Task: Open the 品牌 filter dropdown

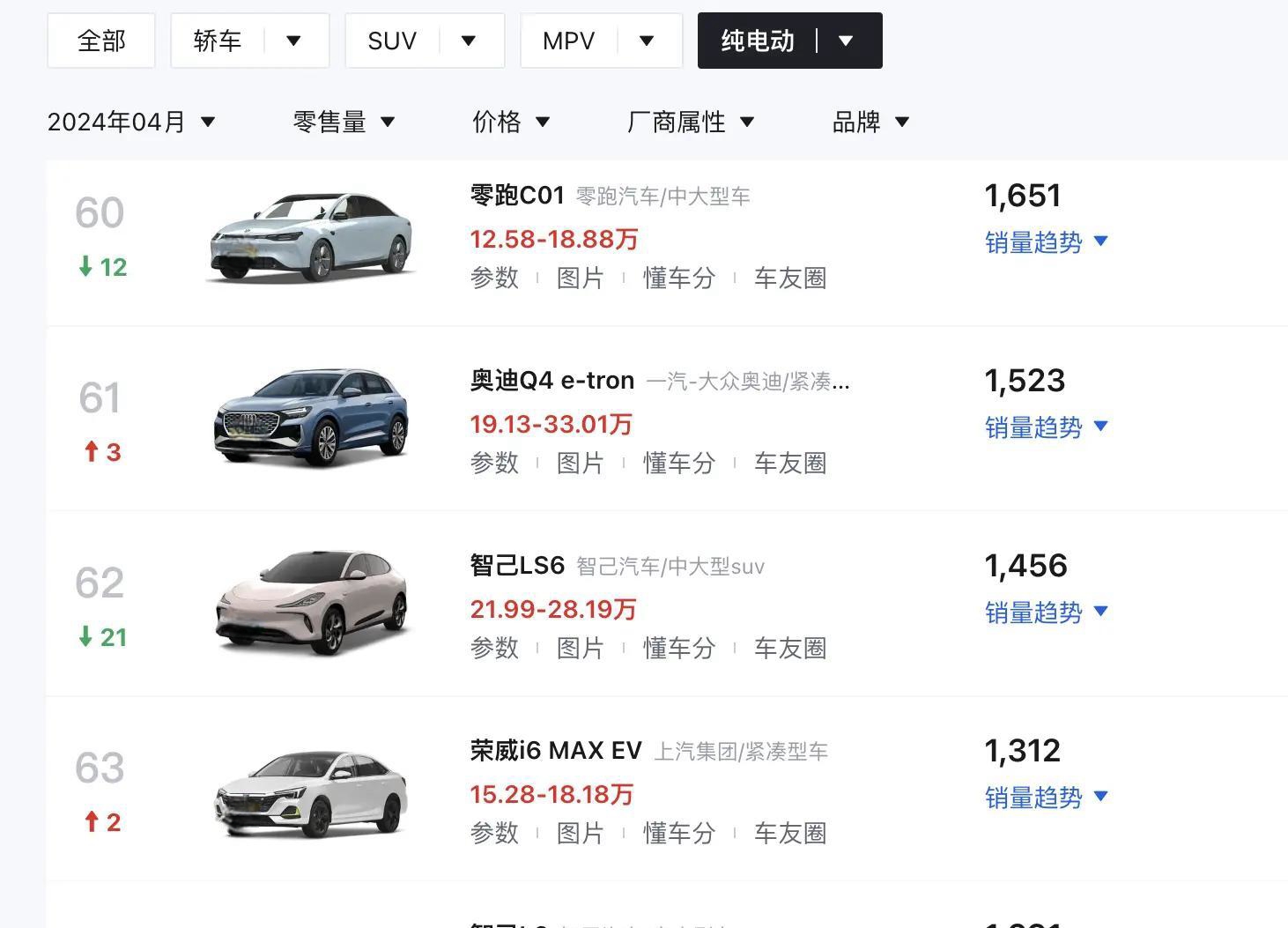Action: (870, 122)
